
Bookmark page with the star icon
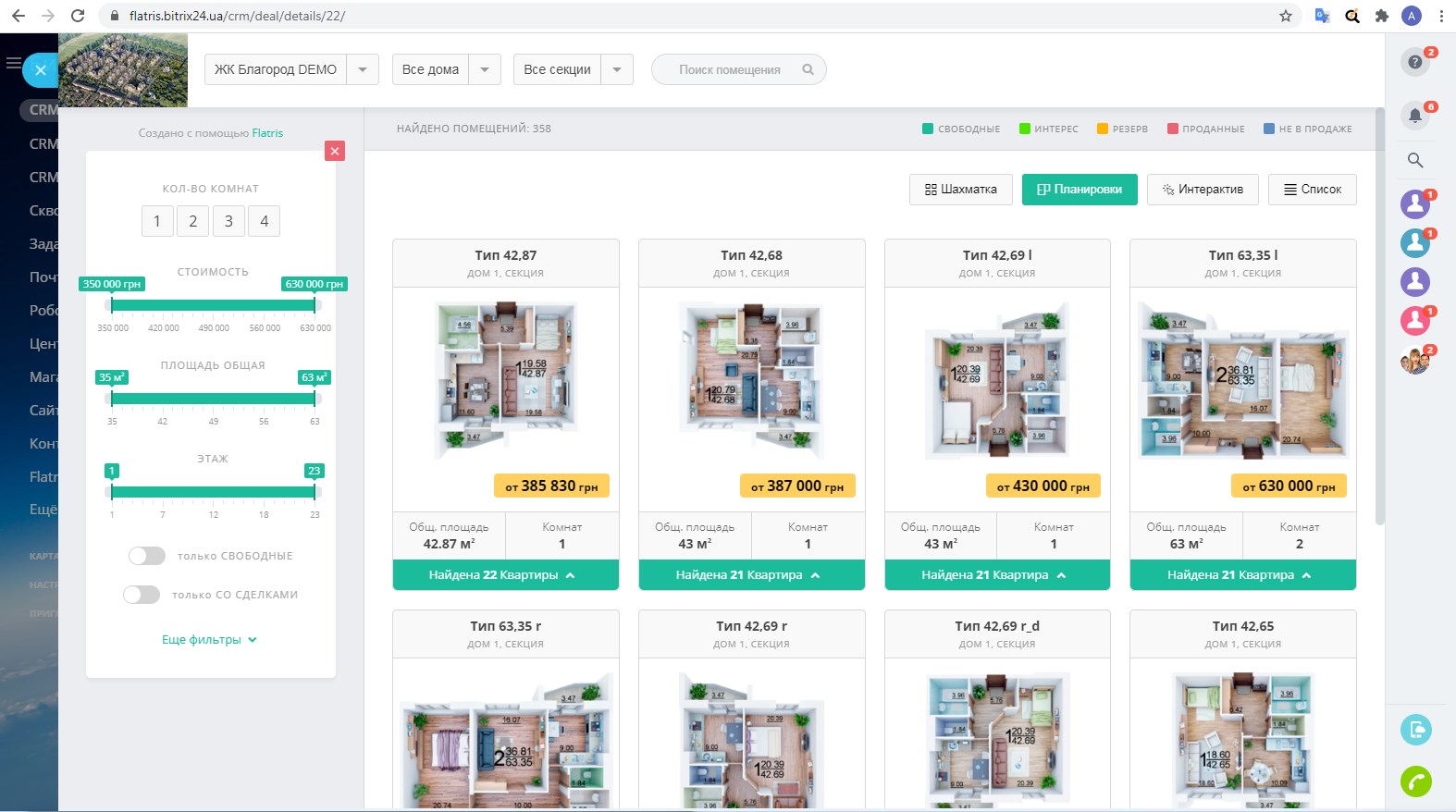coord(1285,16)
